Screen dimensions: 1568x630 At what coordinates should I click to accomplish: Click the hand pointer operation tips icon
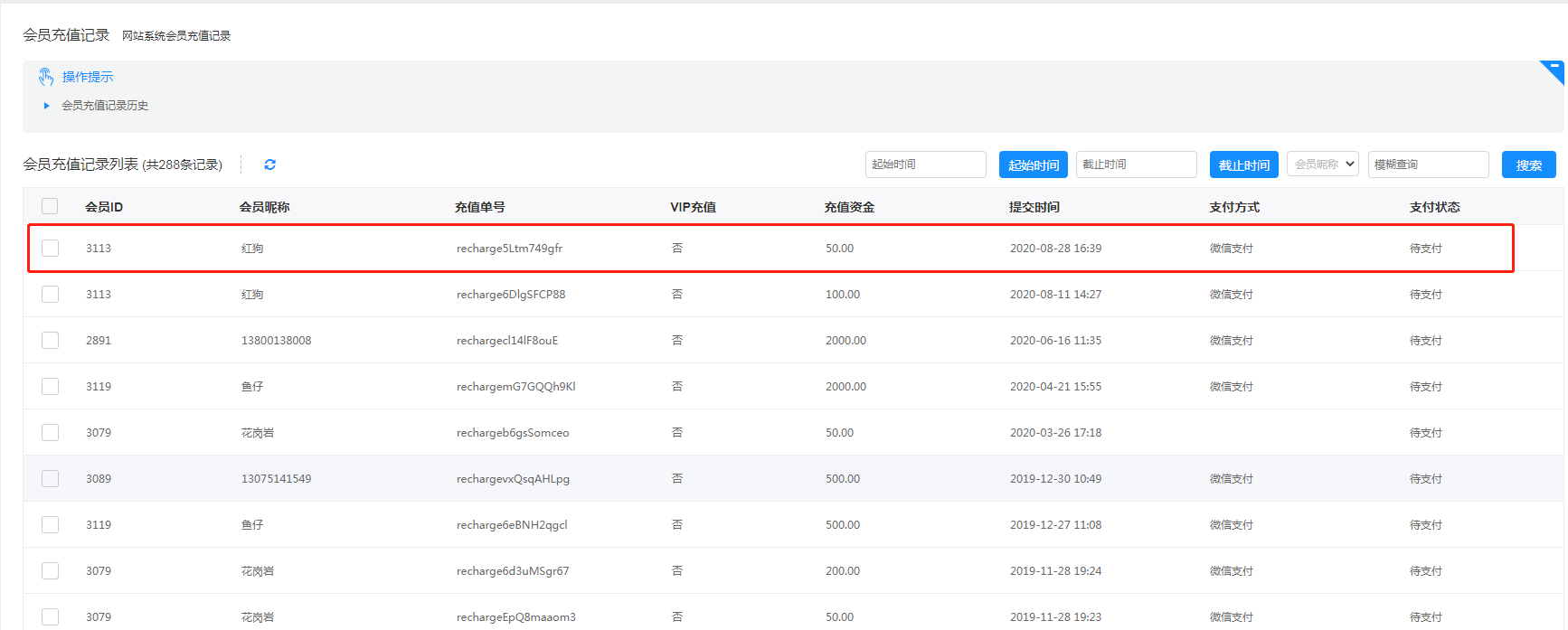coord(46,77)
